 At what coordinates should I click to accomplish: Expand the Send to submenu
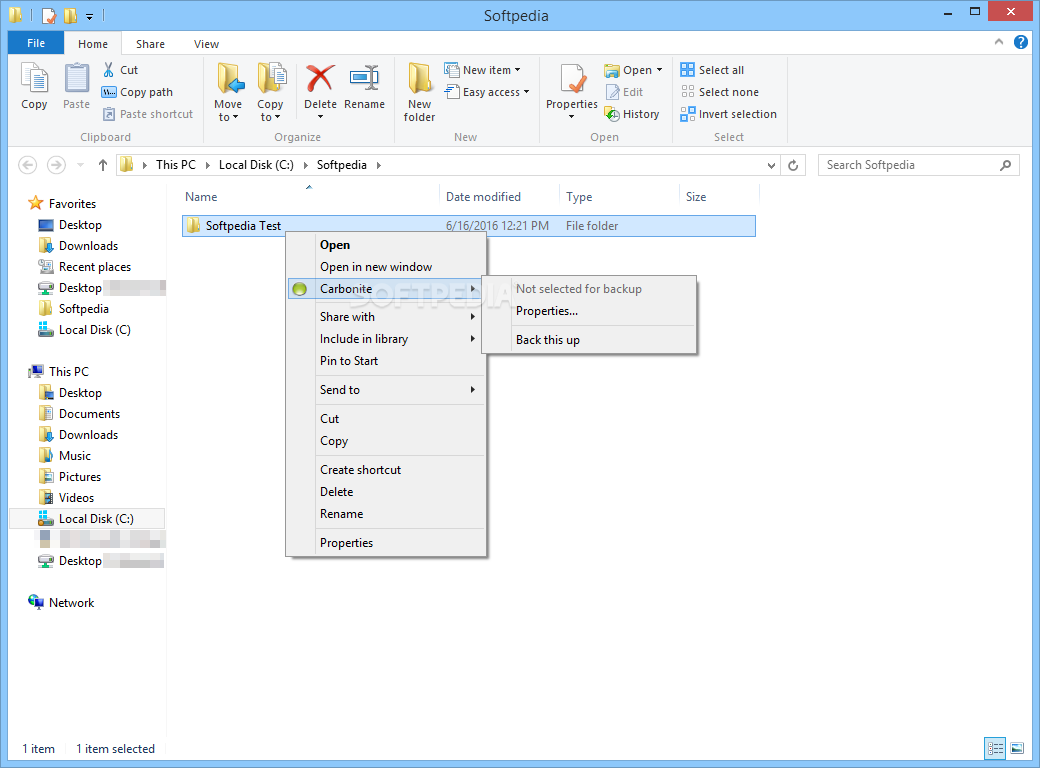coord(386,389)
